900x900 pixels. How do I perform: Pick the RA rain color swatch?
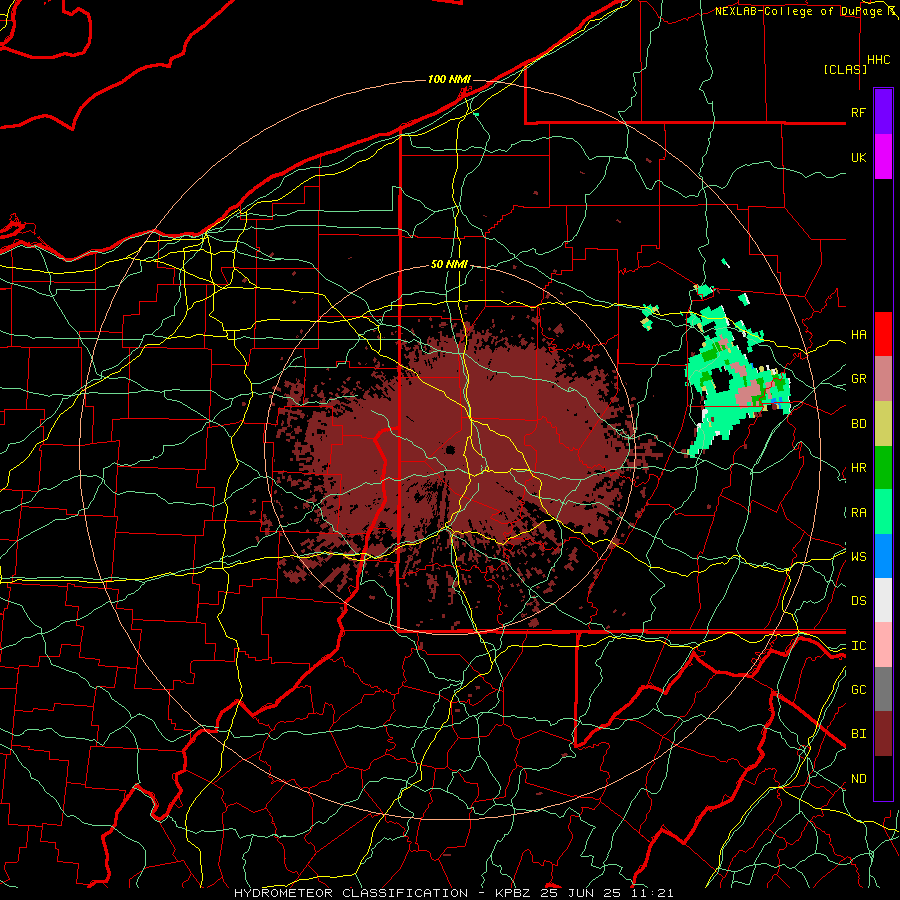pyautogui.click(x=883, y=512)
